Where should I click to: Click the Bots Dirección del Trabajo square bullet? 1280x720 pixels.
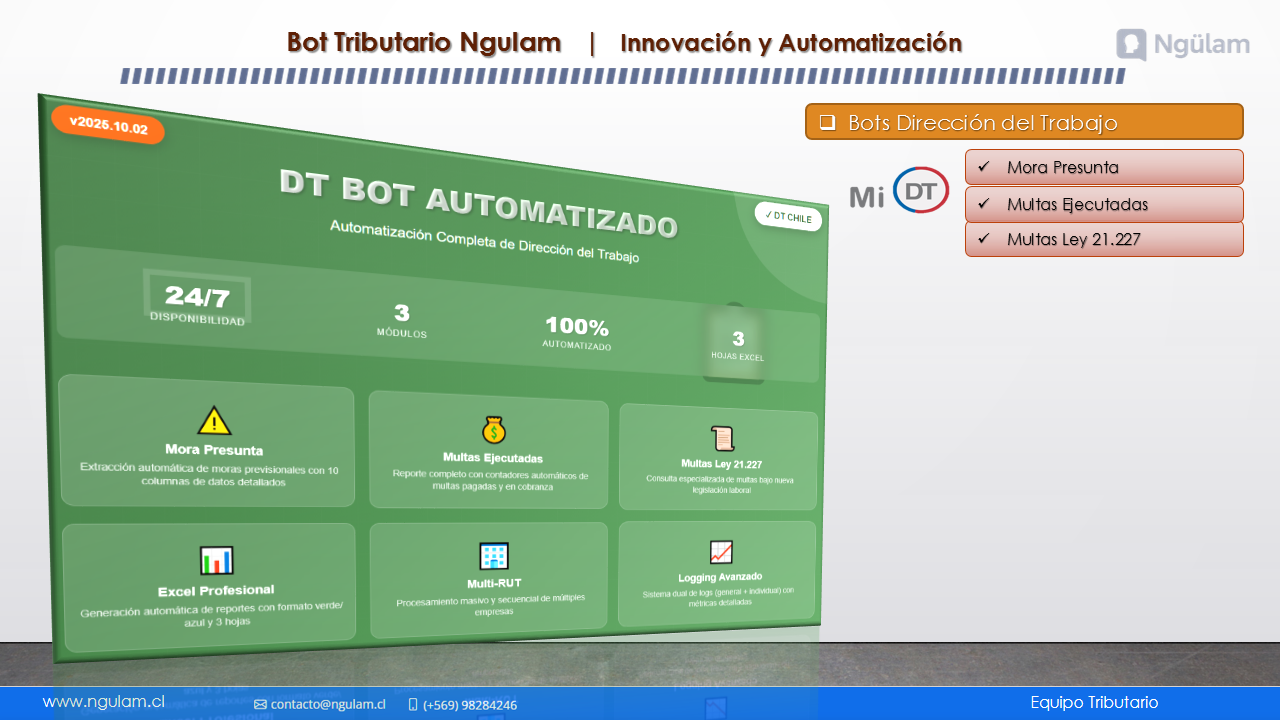[827, 122]
